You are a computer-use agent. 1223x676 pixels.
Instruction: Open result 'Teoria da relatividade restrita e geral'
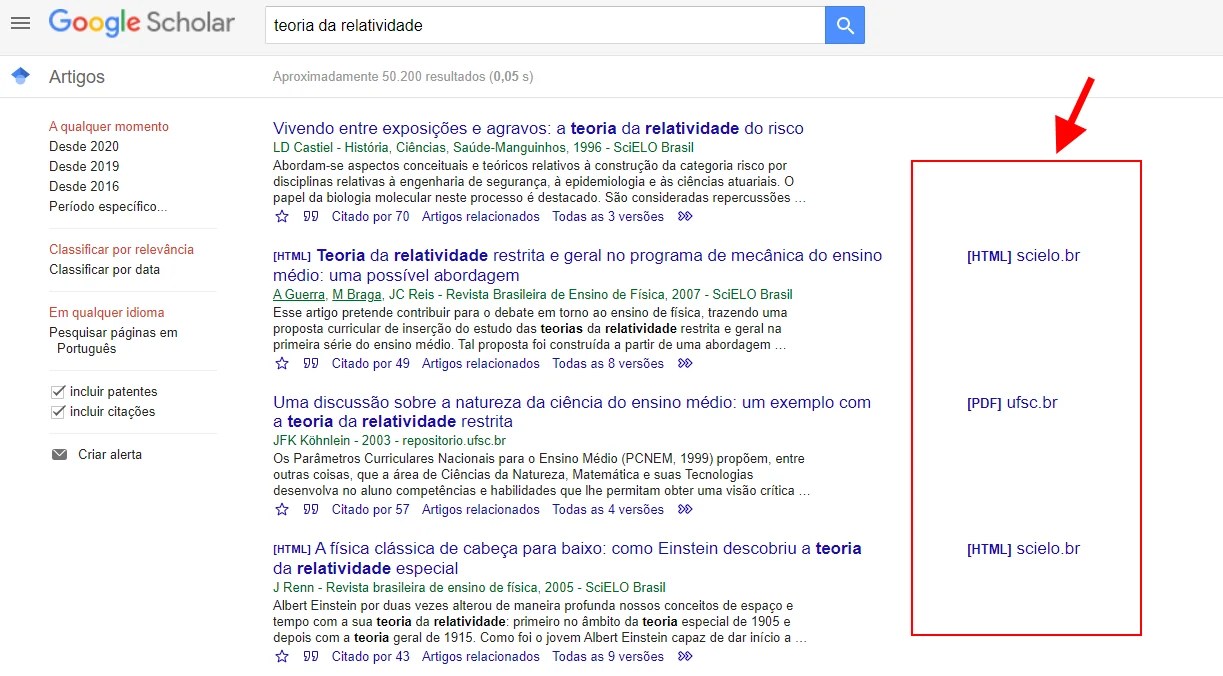[x=578, y=265]
